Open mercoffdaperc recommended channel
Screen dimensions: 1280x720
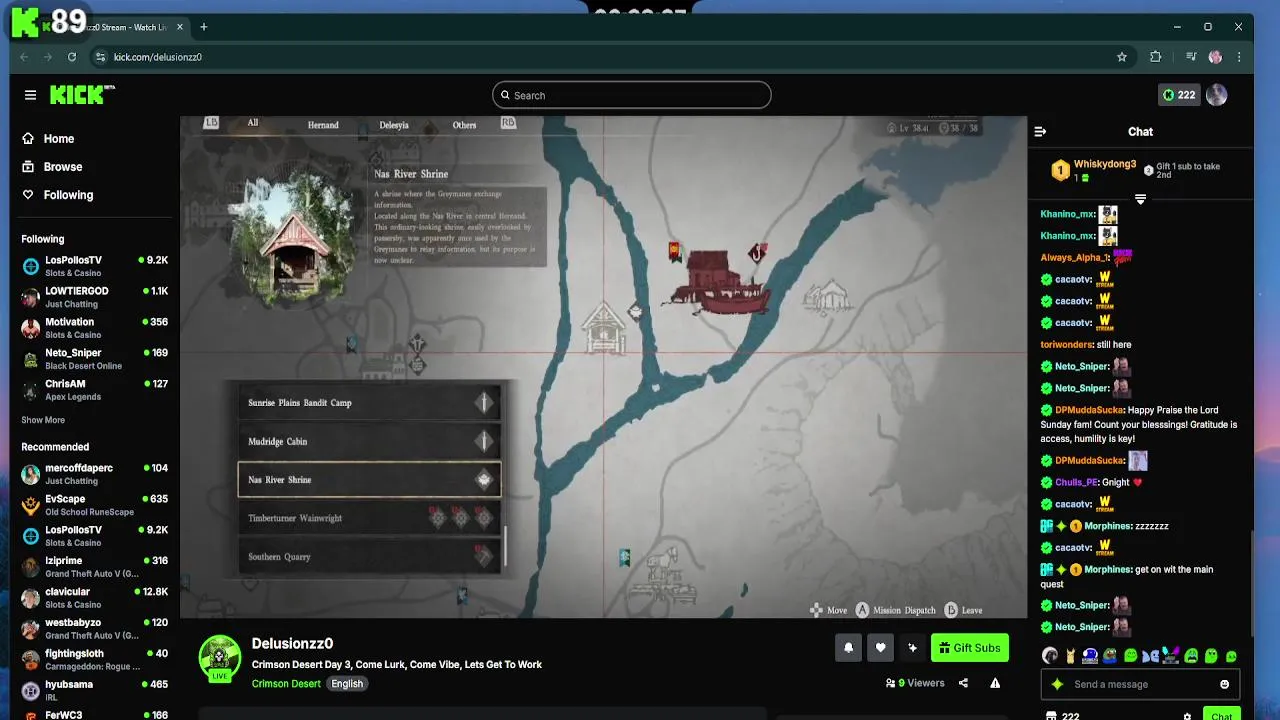95,474
